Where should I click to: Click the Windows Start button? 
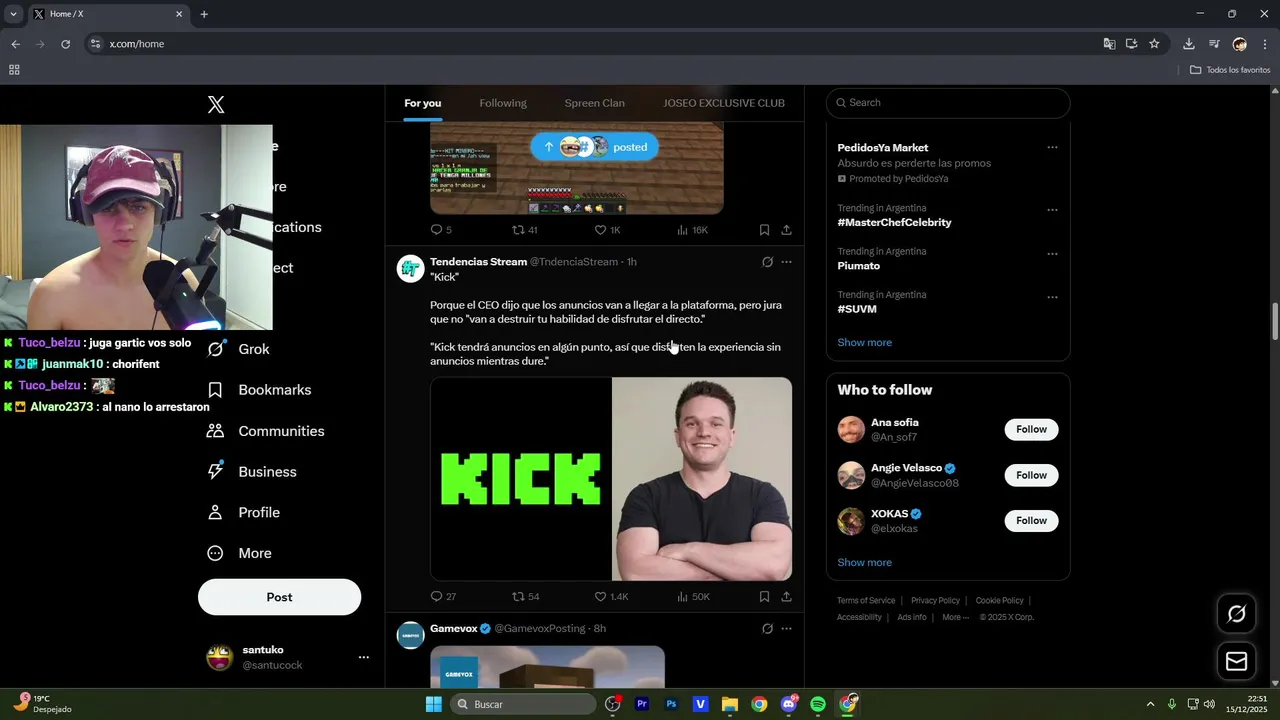(x=434, y=704)
